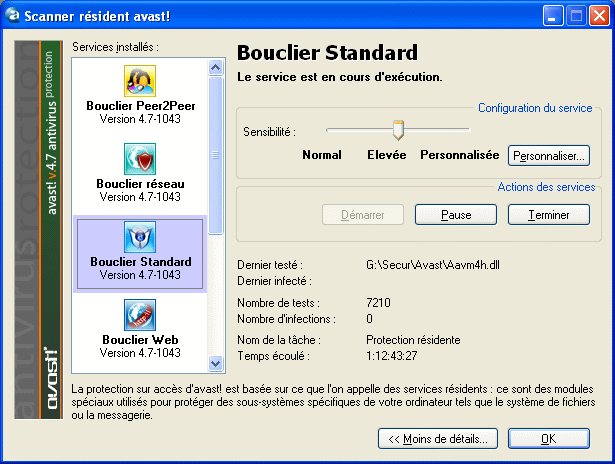Click the service running status text
This screenshot has height=464, width=615.
(x=340, y=77)
